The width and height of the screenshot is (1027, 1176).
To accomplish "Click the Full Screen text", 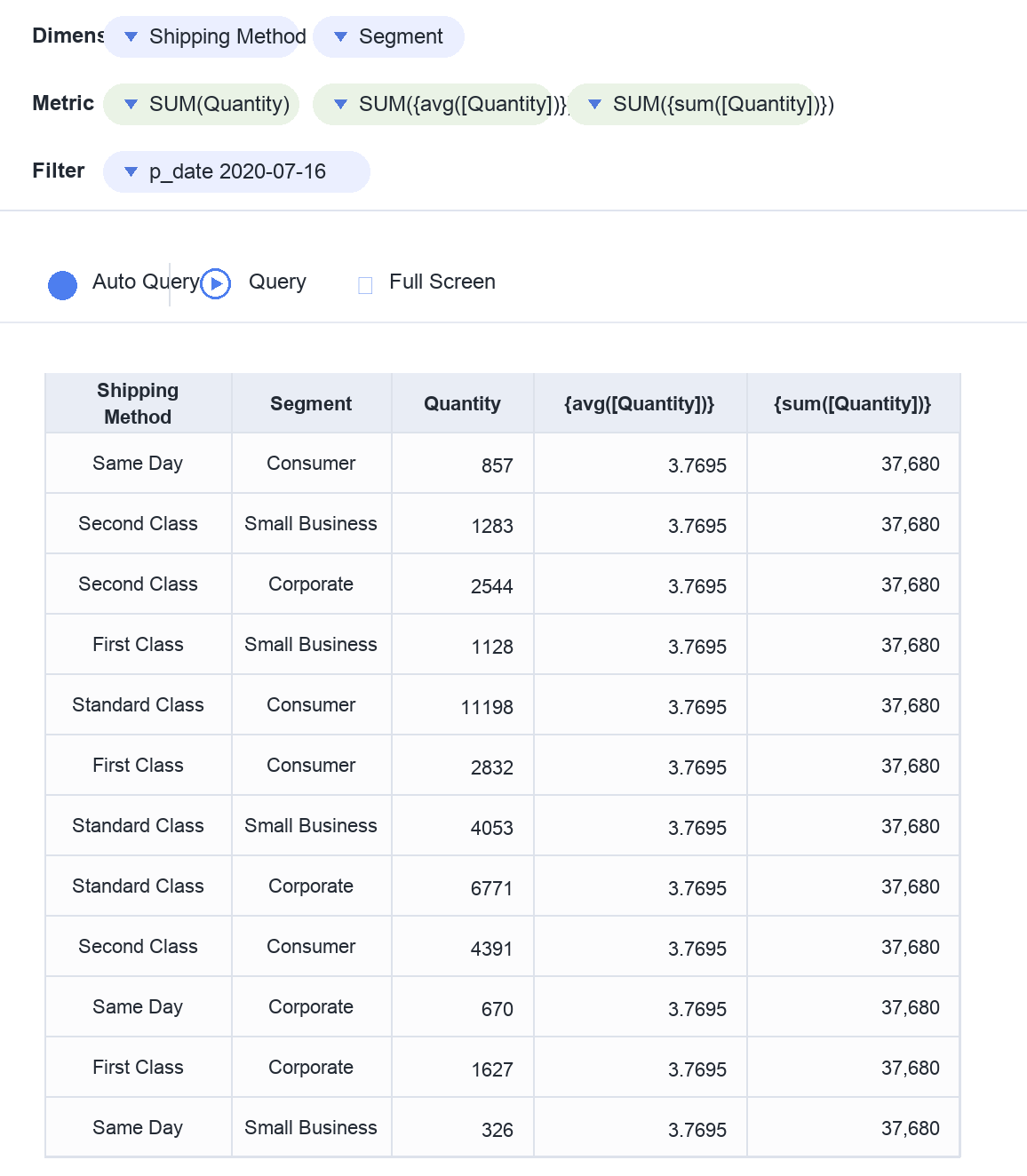I will [442, 282].
